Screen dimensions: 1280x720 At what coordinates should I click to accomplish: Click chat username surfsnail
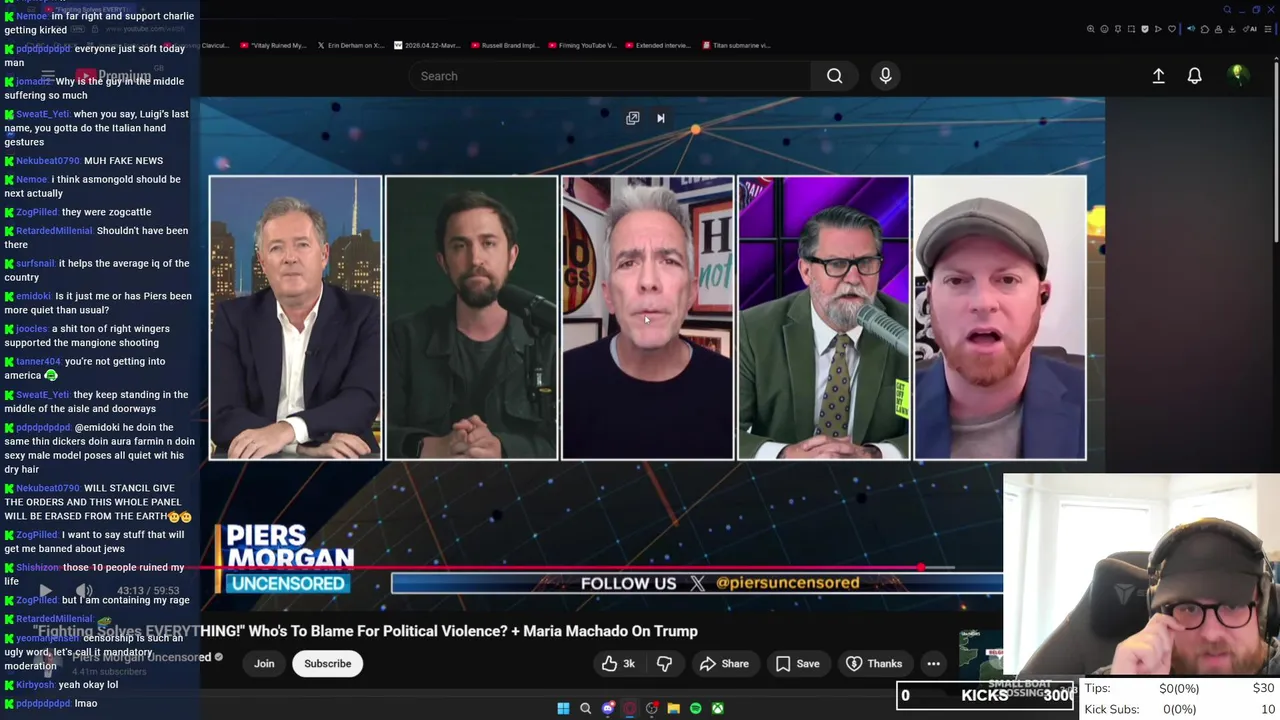[36, 263]
